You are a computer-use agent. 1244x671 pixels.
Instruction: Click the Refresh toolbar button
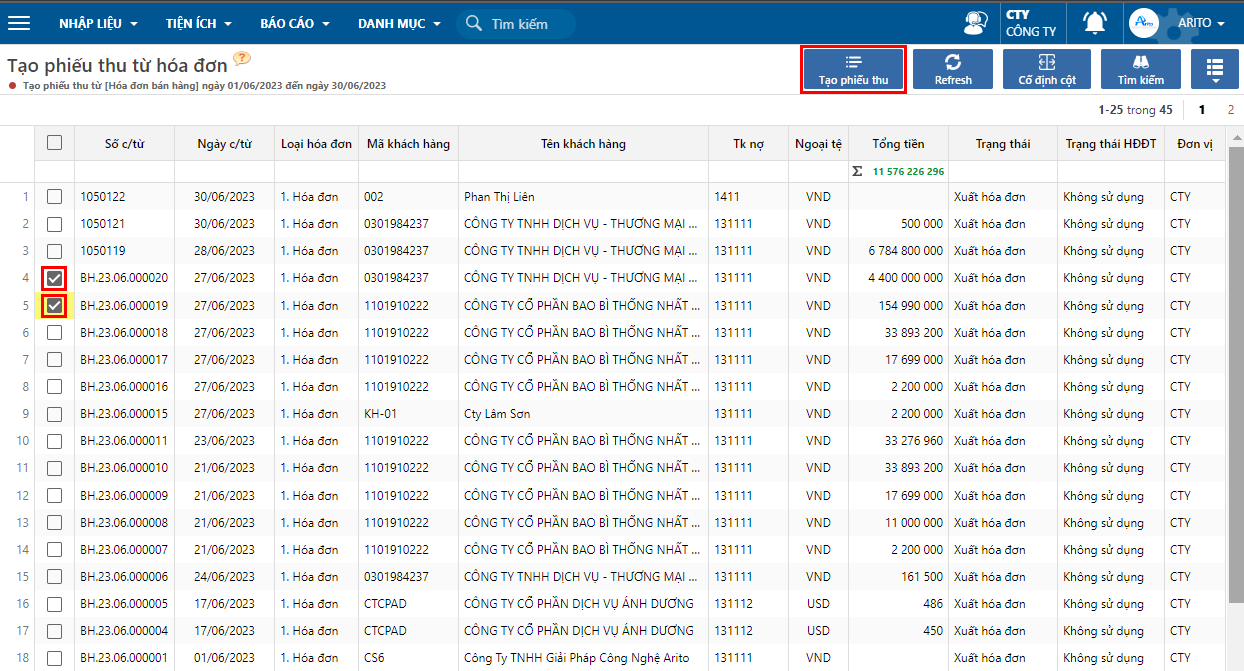[952, 69]
